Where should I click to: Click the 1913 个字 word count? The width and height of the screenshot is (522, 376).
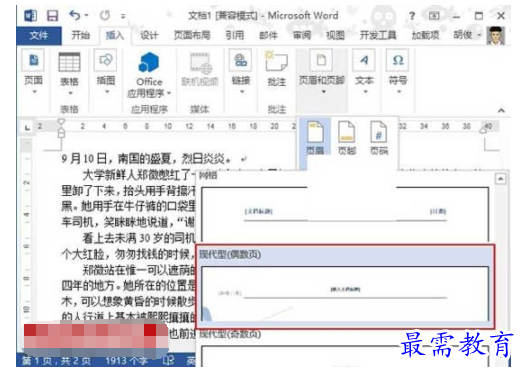pyautogui.click(x=126, y=361)
